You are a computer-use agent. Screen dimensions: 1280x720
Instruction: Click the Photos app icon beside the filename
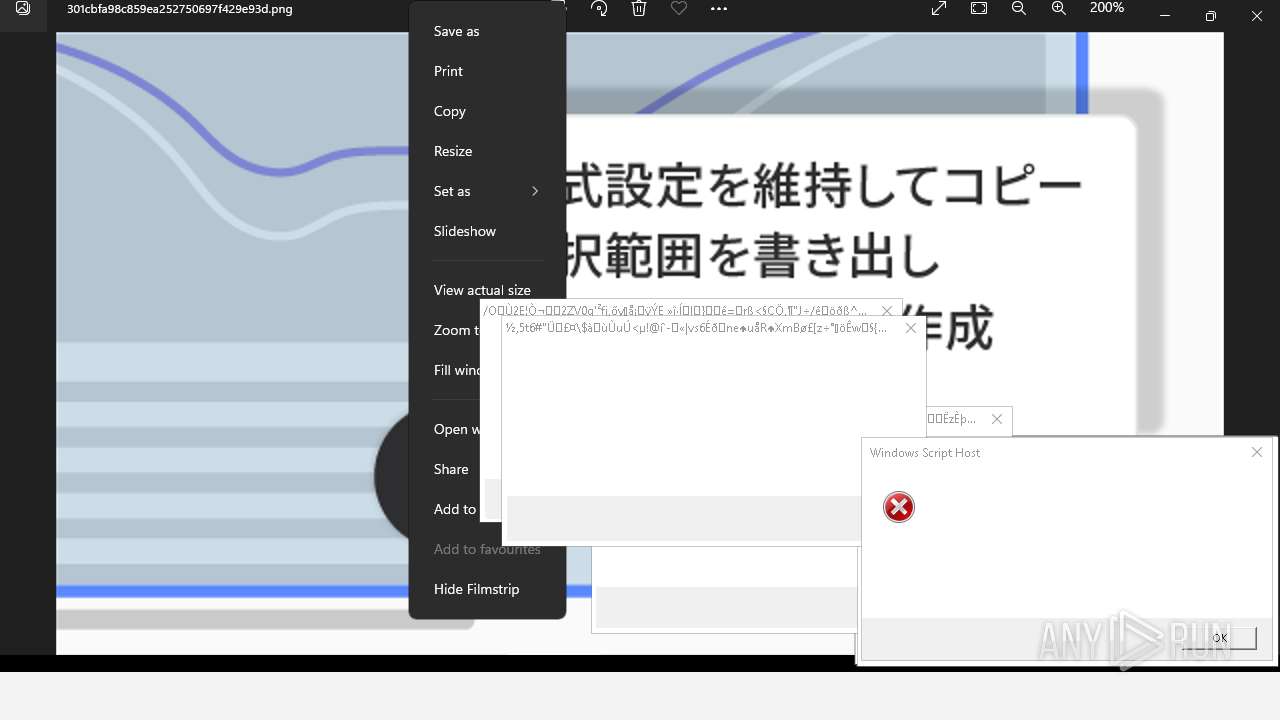pos(23,9)
